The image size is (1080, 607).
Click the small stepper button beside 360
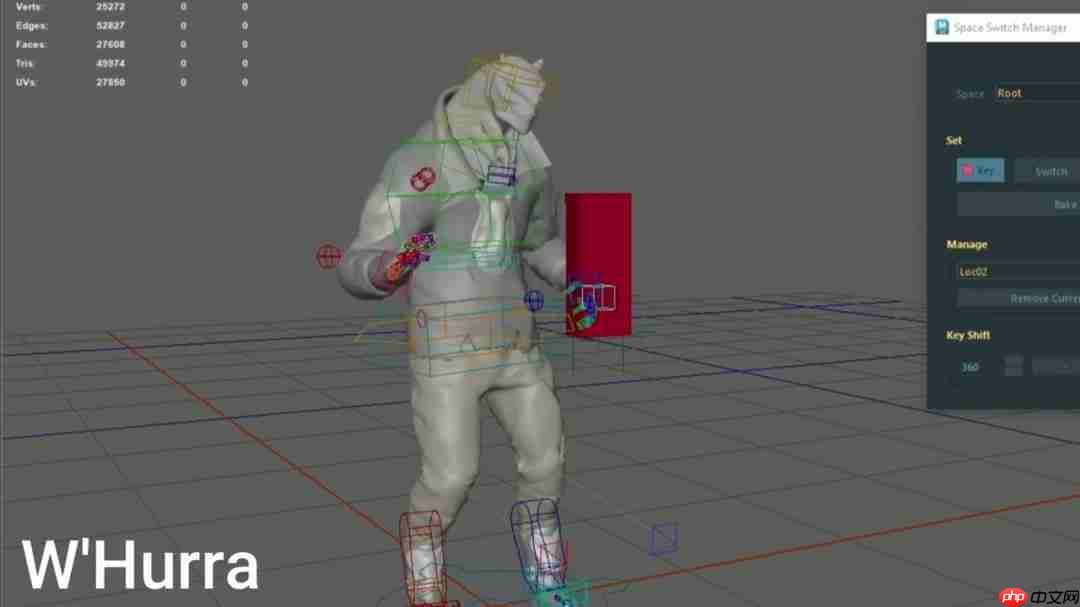click(1013, 367)
